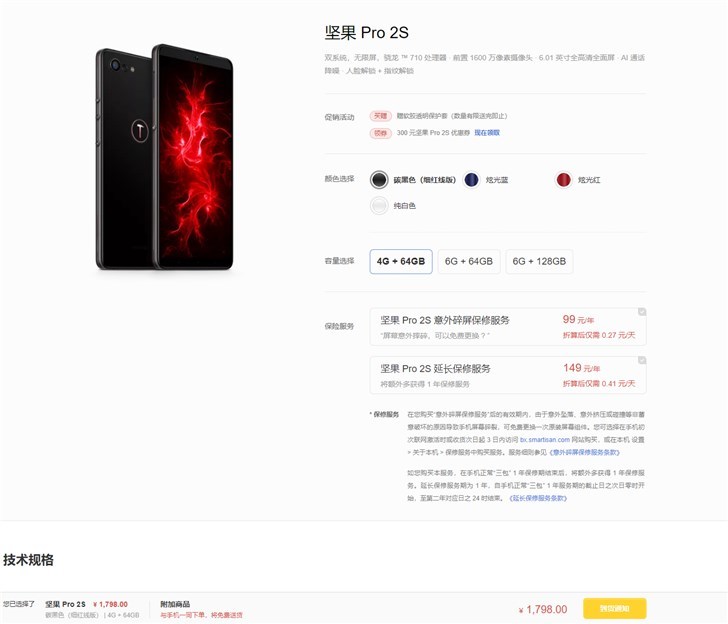Screen dimensions: 728x624
Task: Click the 现在领取 coupon link
Action: (487, 133)
